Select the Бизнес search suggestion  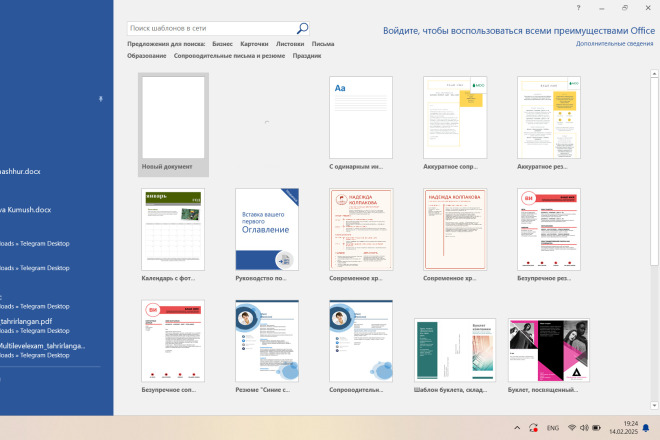click(222, 44)
